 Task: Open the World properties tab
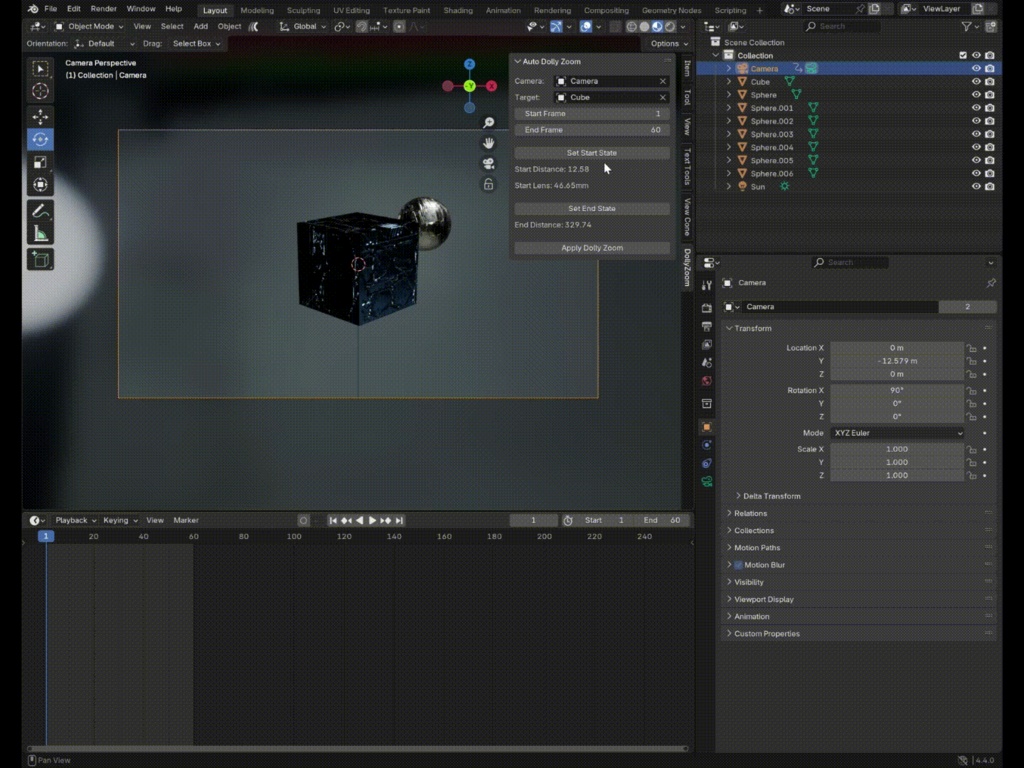tap(707, 382)
